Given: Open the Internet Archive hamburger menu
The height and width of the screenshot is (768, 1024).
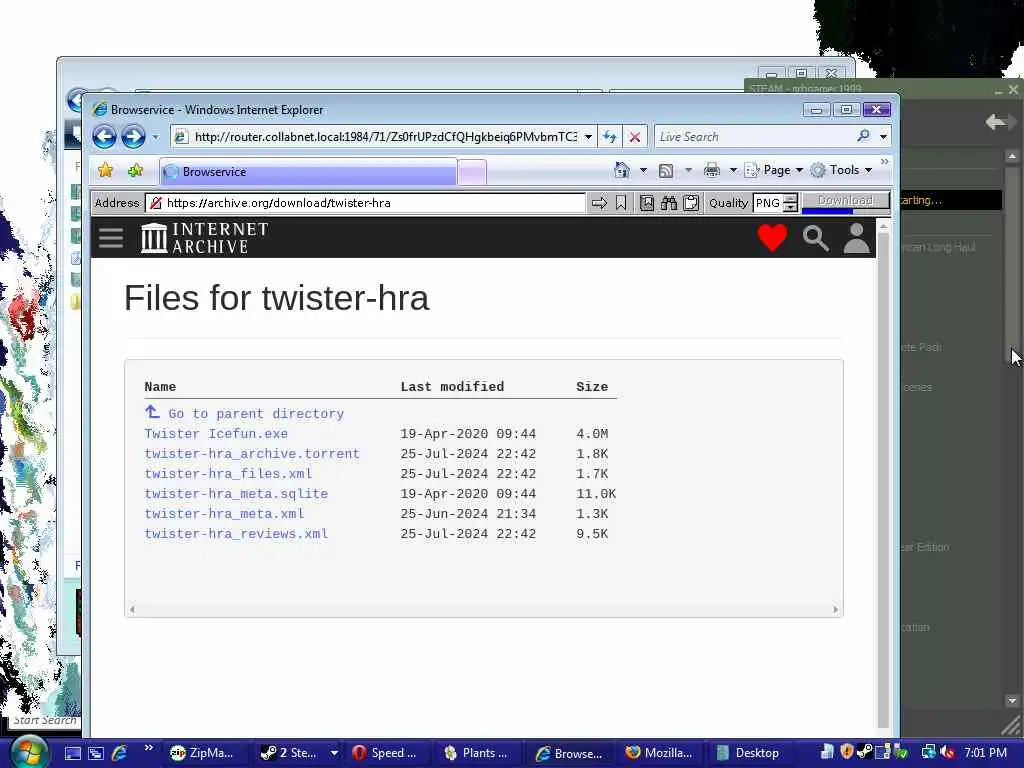Looking at the screenshot, I should 111,238.
